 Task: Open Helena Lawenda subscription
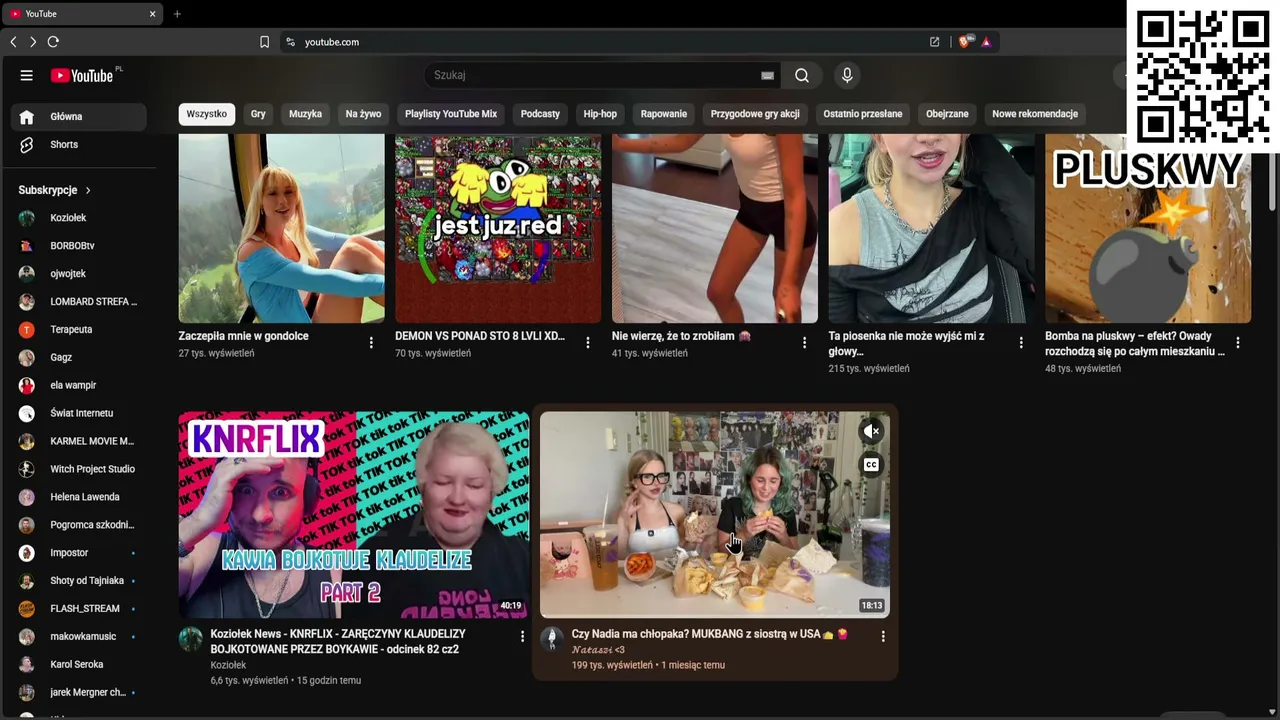coord(78,497)
